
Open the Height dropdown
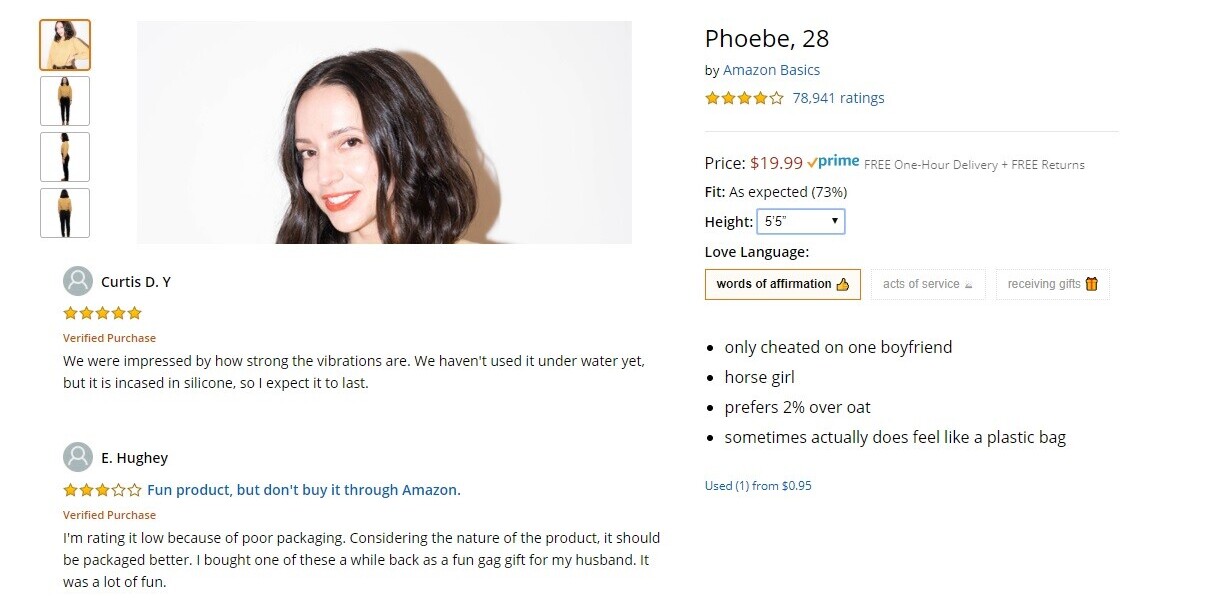coord(800,221)
